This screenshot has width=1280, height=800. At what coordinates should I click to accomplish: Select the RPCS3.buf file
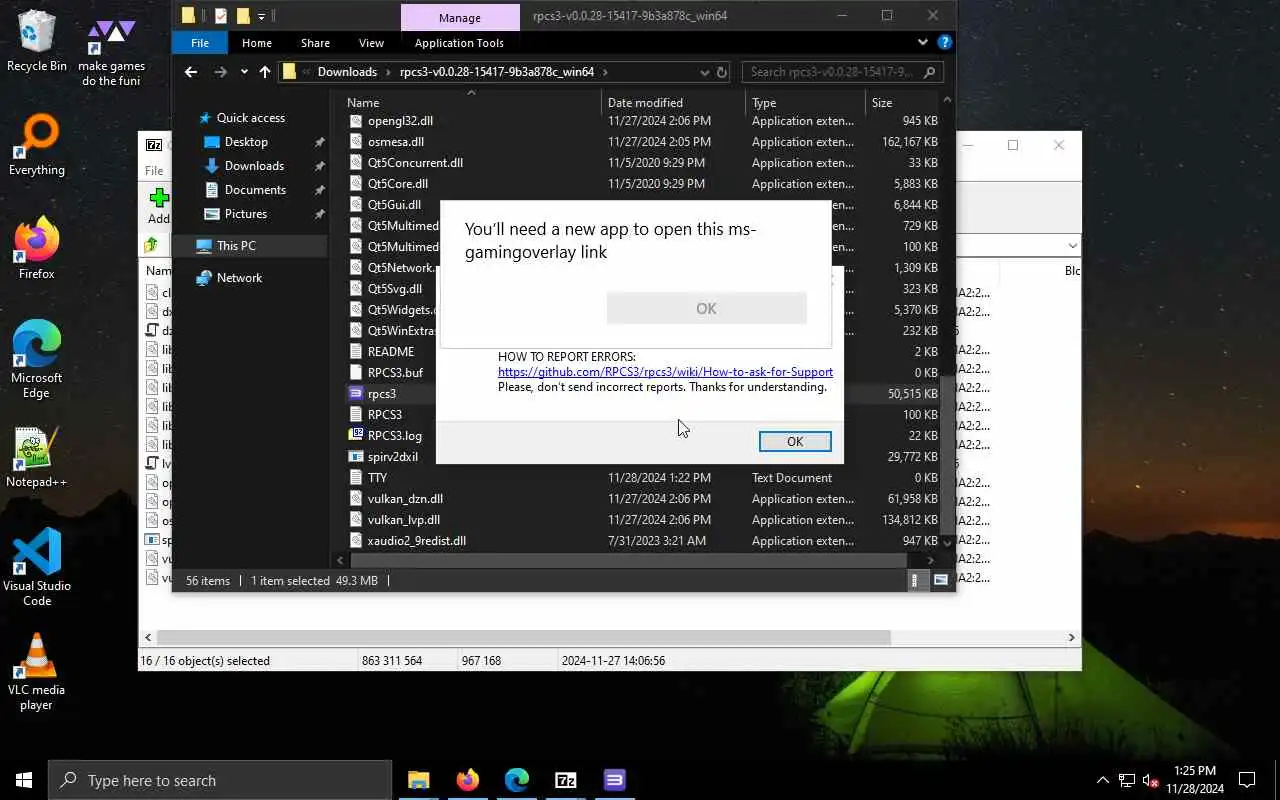(x=395, y=373)
